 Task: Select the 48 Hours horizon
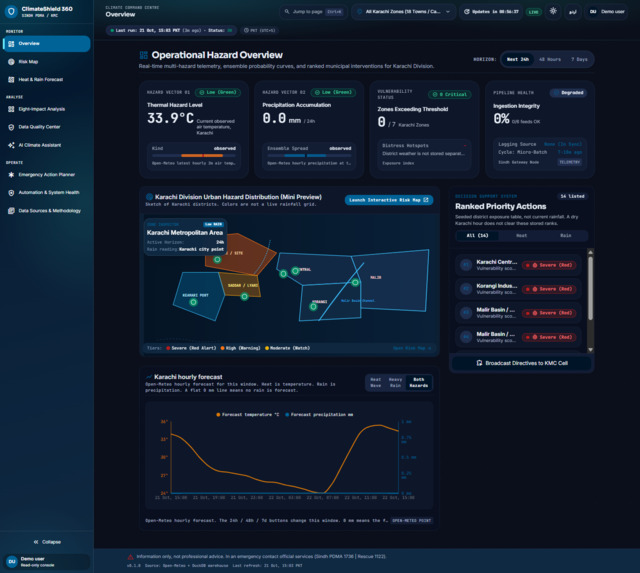549,59
